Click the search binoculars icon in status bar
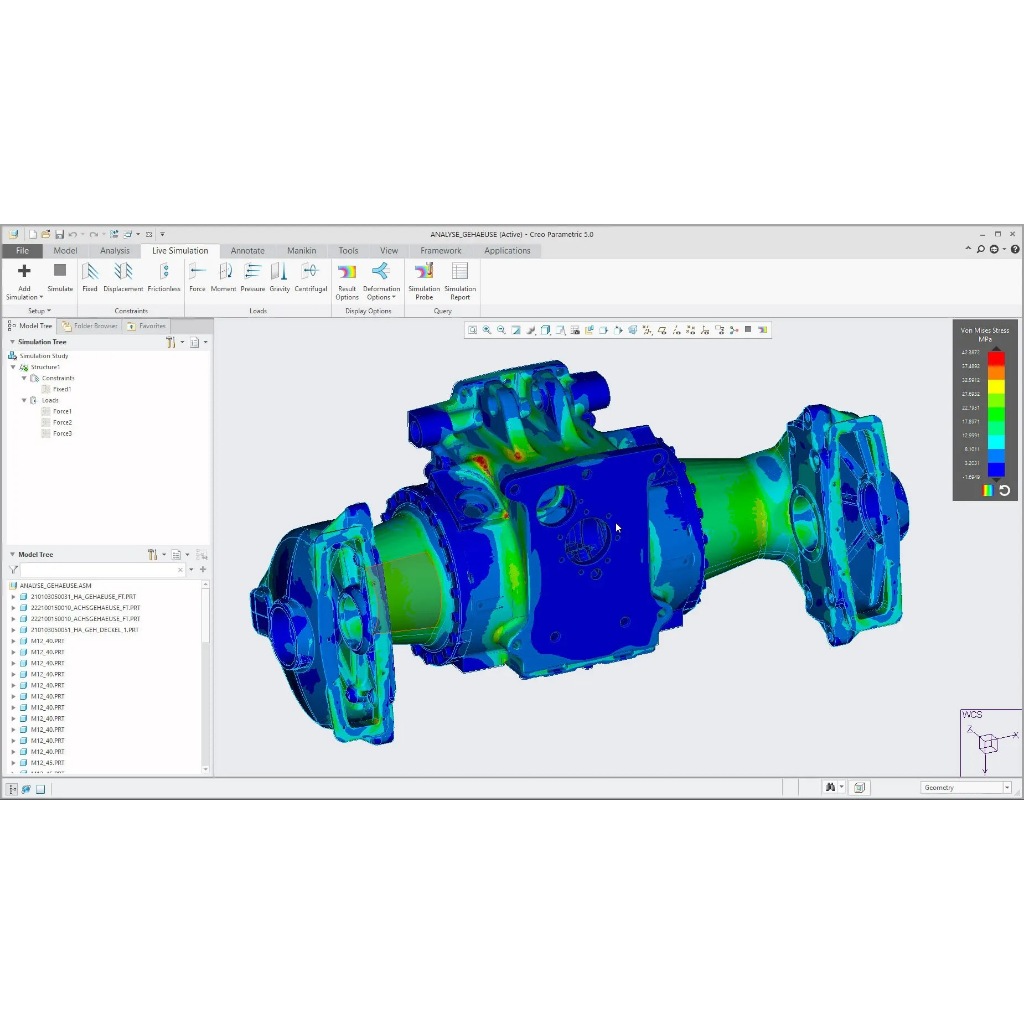This screenshot has width=1024, height=1024. tap(830, 788)
